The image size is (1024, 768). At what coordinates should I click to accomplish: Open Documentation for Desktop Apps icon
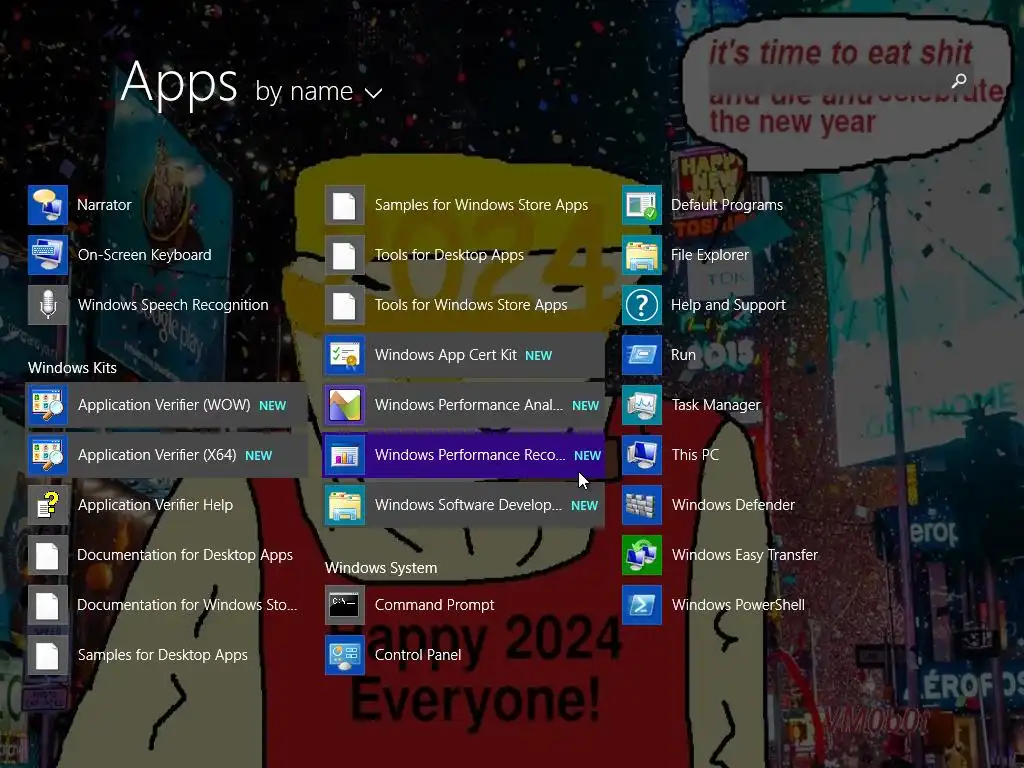[x=48, y=555]
